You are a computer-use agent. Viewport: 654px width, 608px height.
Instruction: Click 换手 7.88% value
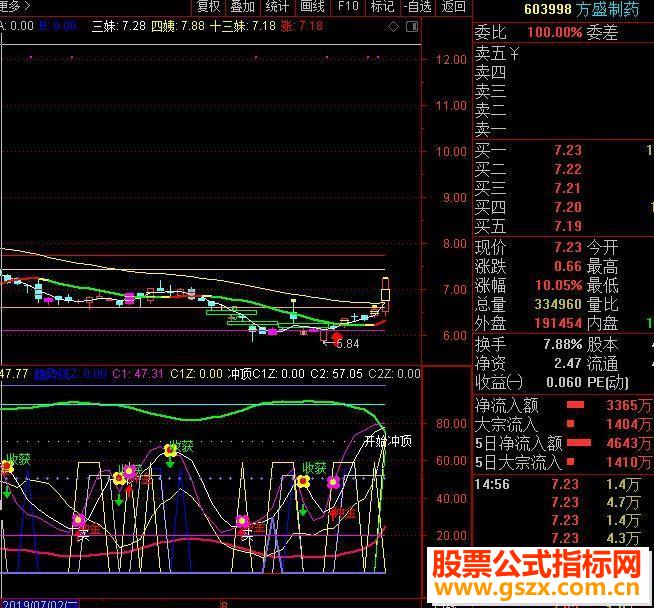(x=563, y=344)
